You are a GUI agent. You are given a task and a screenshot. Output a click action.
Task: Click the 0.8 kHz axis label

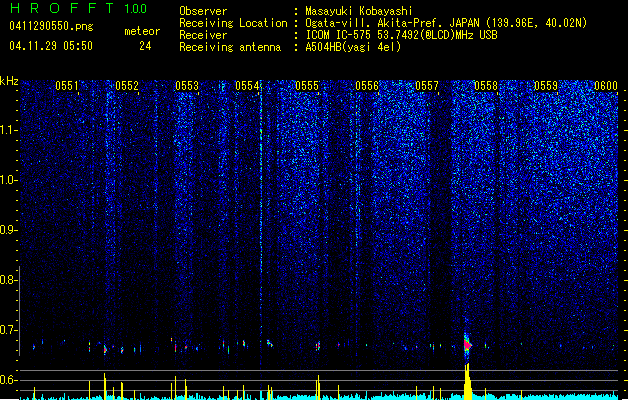coord(8,280)
